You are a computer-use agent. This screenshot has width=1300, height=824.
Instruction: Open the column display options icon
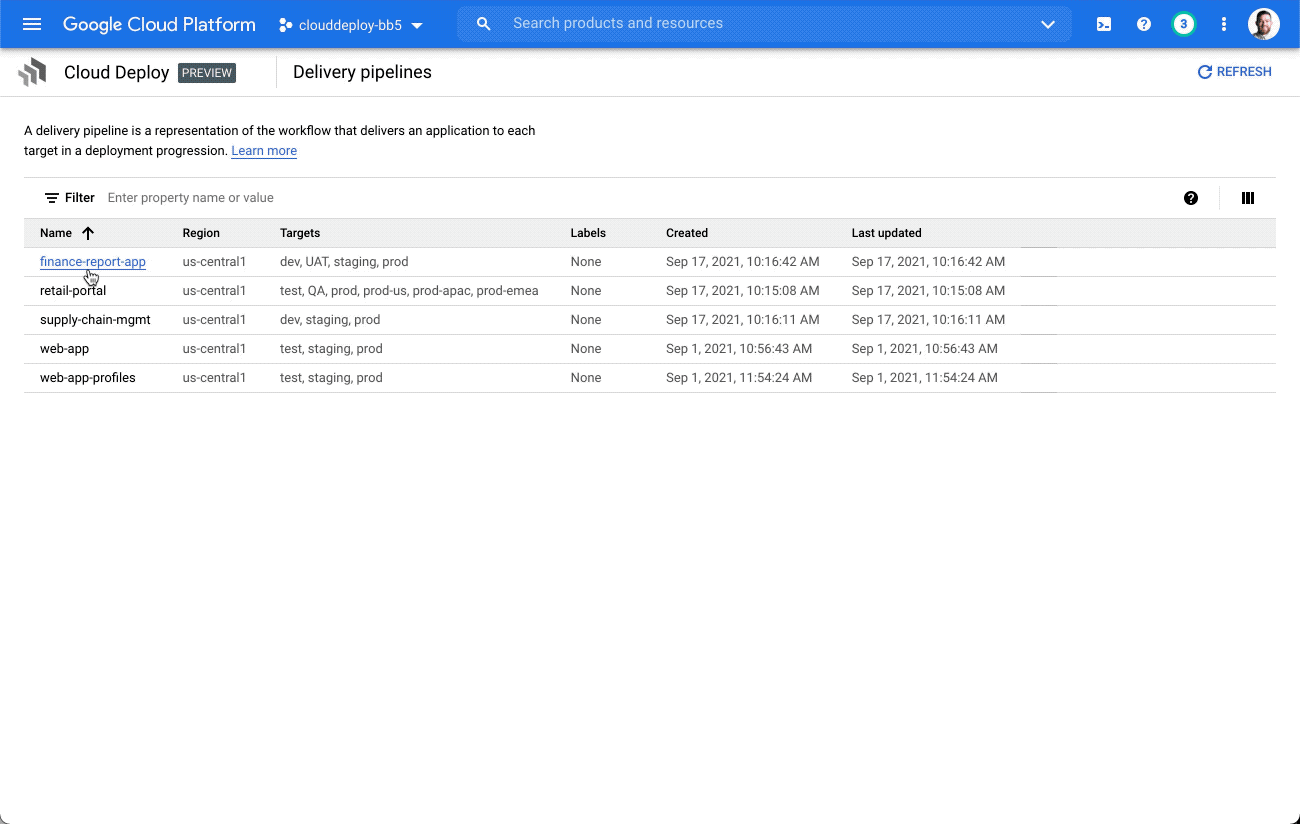1248,198
